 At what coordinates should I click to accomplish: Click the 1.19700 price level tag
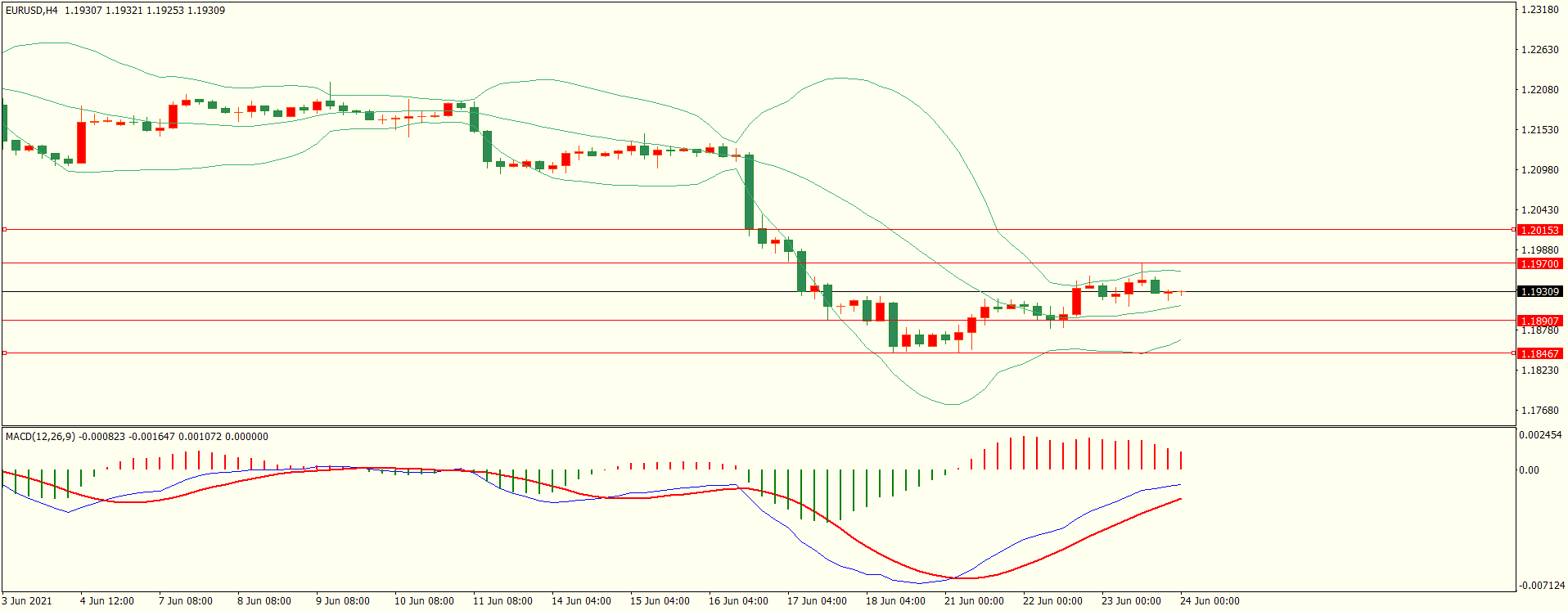(x=1539, y=264)
